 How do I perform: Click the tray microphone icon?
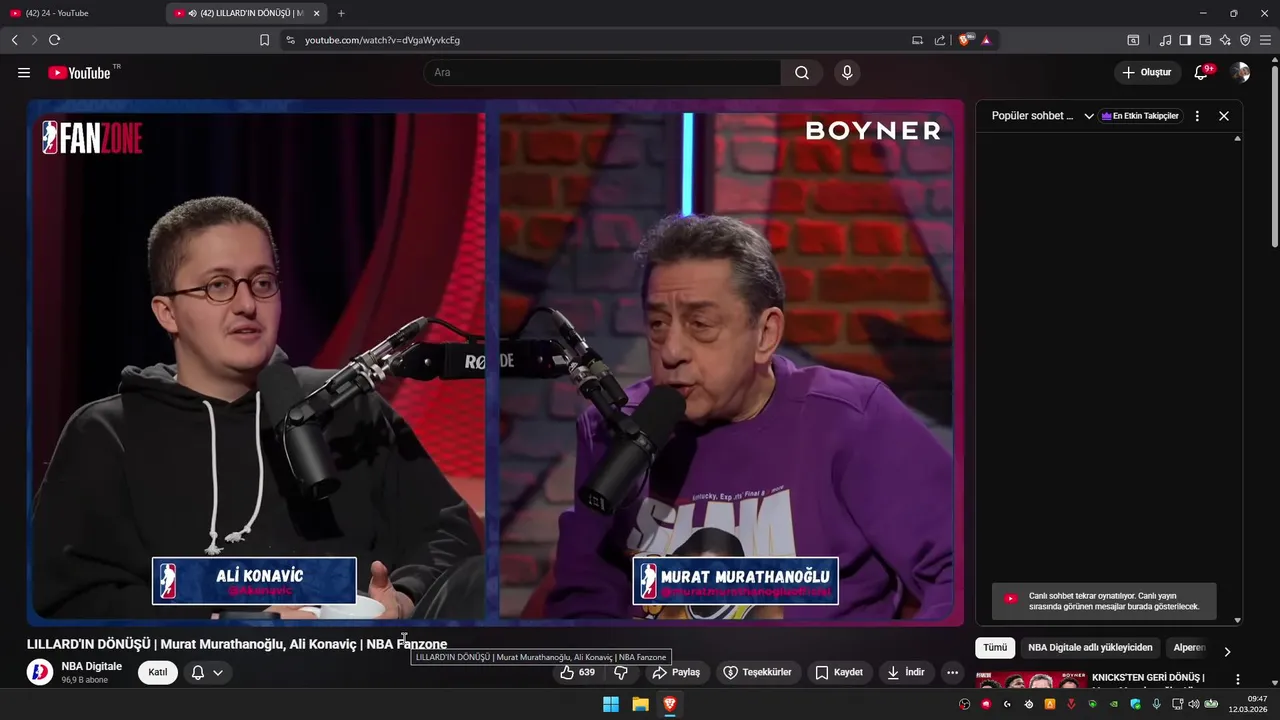tap(1156, 704)
